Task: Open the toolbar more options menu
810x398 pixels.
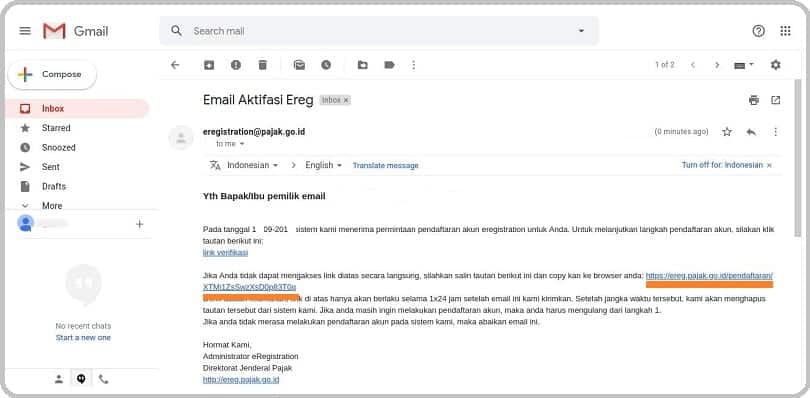Action: pyautogui.click(x=413, y=65)
